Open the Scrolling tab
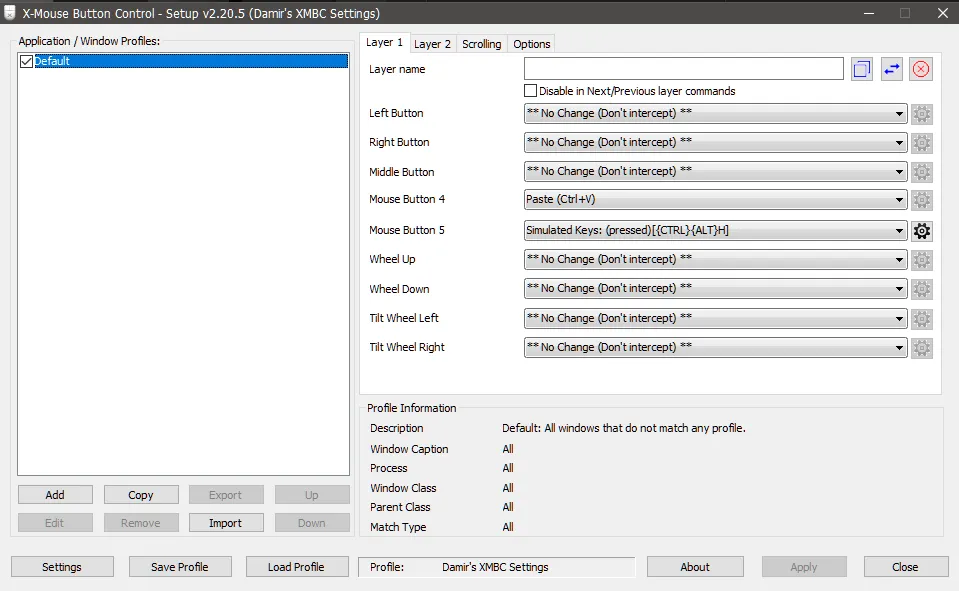 point(481,44)
